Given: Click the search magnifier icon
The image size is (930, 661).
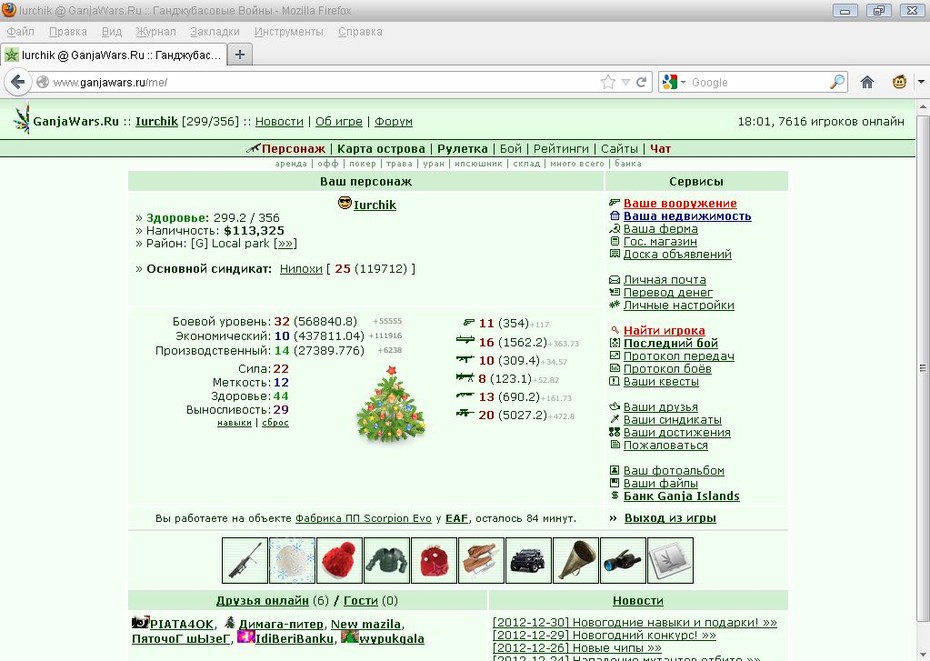Looking at the screenshot, I should click(837, 82).
